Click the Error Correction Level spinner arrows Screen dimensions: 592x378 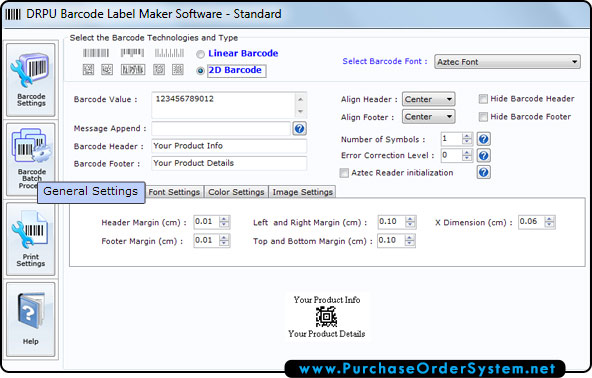tap(467, 155)
